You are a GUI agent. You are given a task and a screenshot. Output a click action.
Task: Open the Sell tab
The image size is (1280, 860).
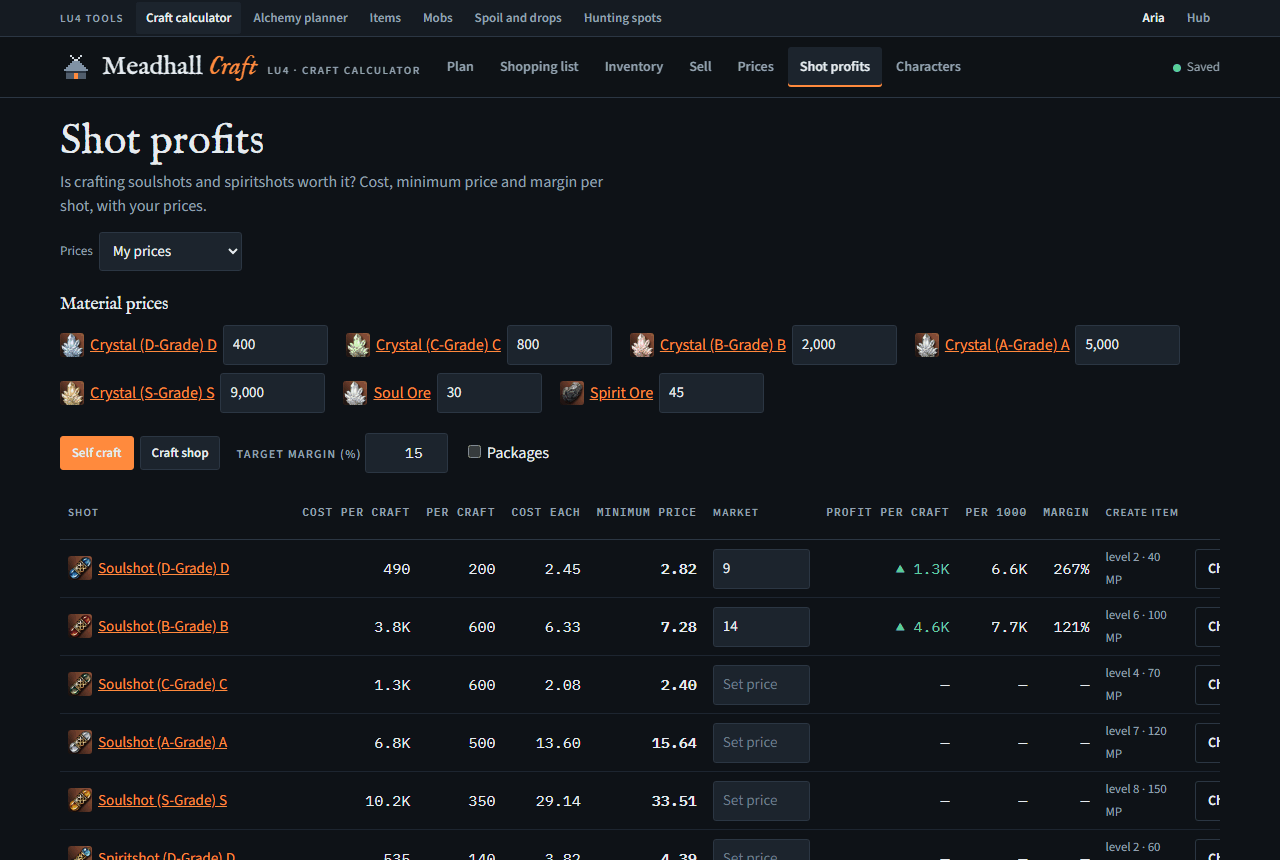point(700,67)
